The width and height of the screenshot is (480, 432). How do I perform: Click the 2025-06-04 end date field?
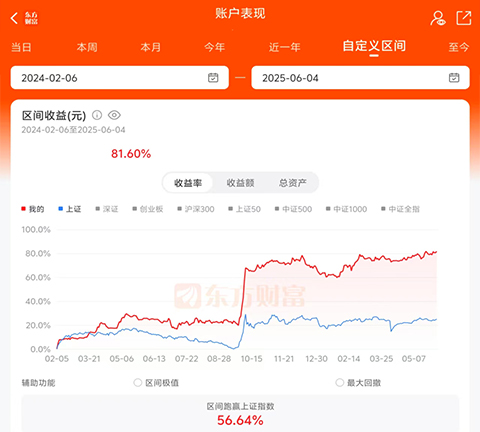coord(360,78)
